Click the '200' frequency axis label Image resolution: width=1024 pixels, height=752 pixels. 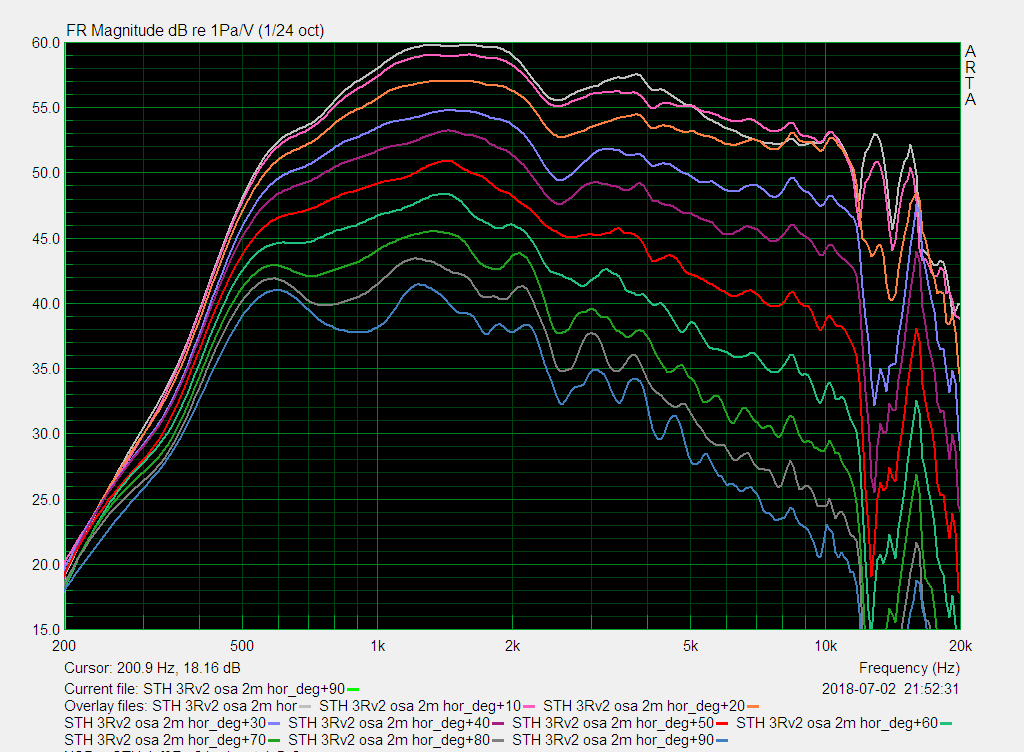click(64, 646)
